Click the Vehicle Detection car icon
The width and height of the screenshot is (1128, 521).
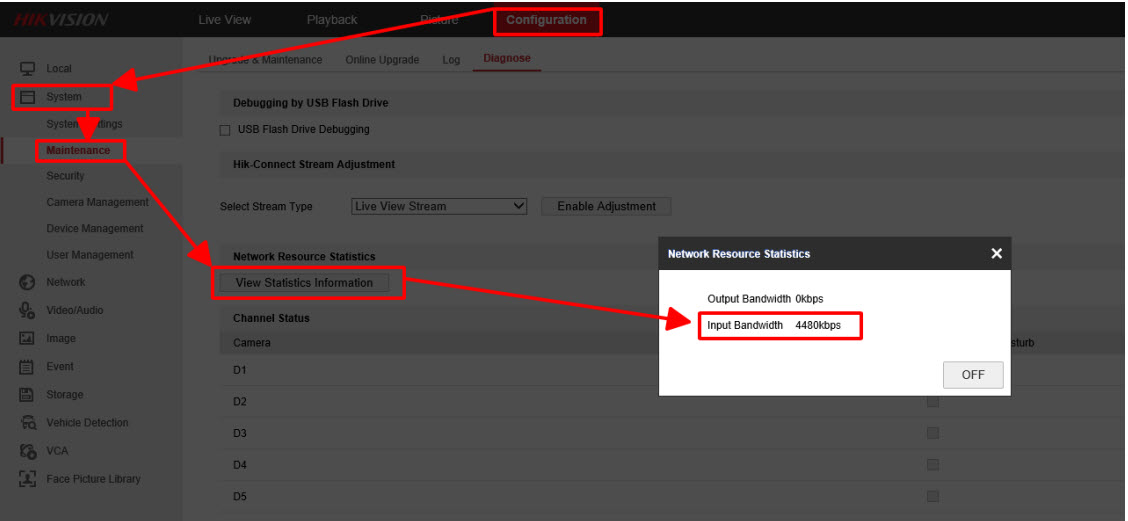point(28,423)
